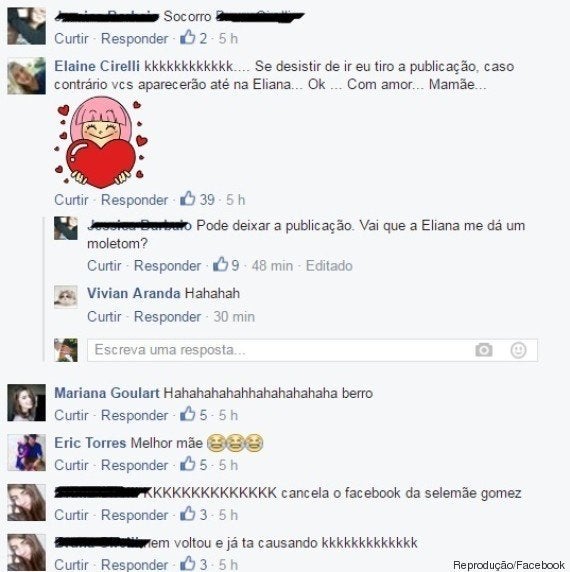Click thumbs-up icon on selemãe gomez comment
Screen dimensions: 570x572
[x=188, y=514]
